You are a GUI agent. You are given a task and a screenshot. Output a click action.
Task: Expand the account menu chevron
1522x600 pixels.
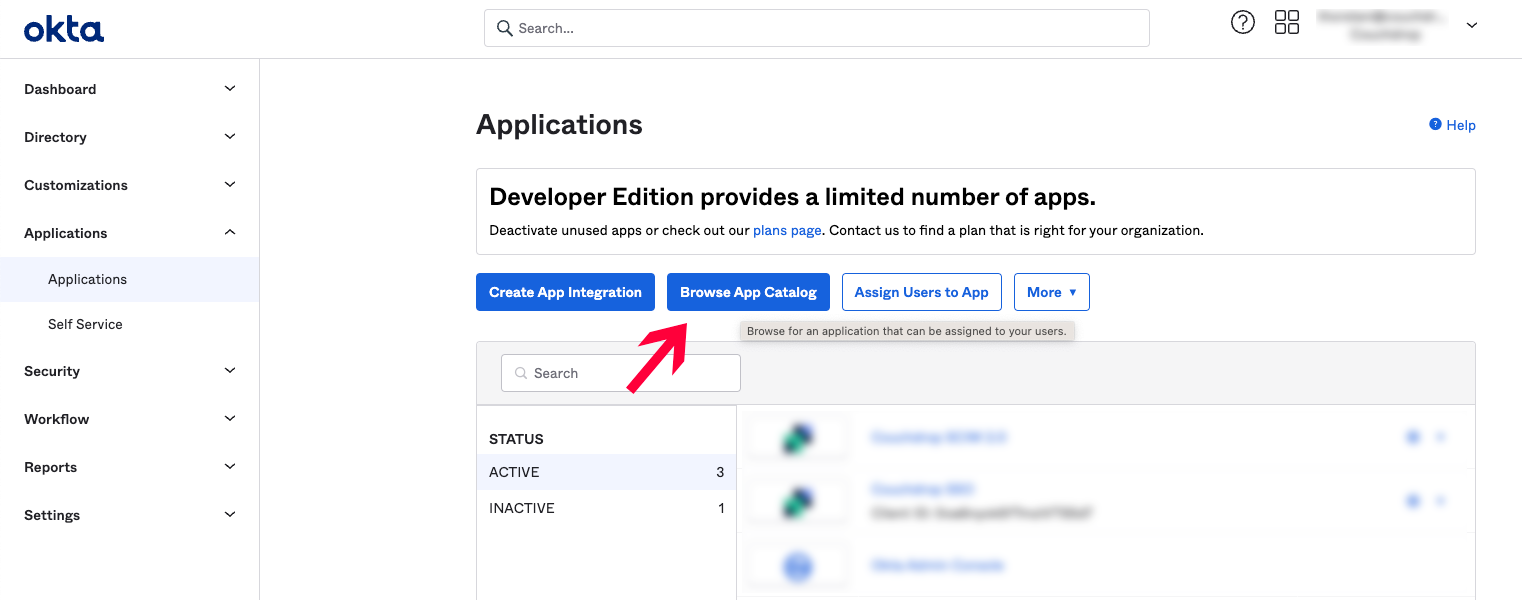[1472, 26]
